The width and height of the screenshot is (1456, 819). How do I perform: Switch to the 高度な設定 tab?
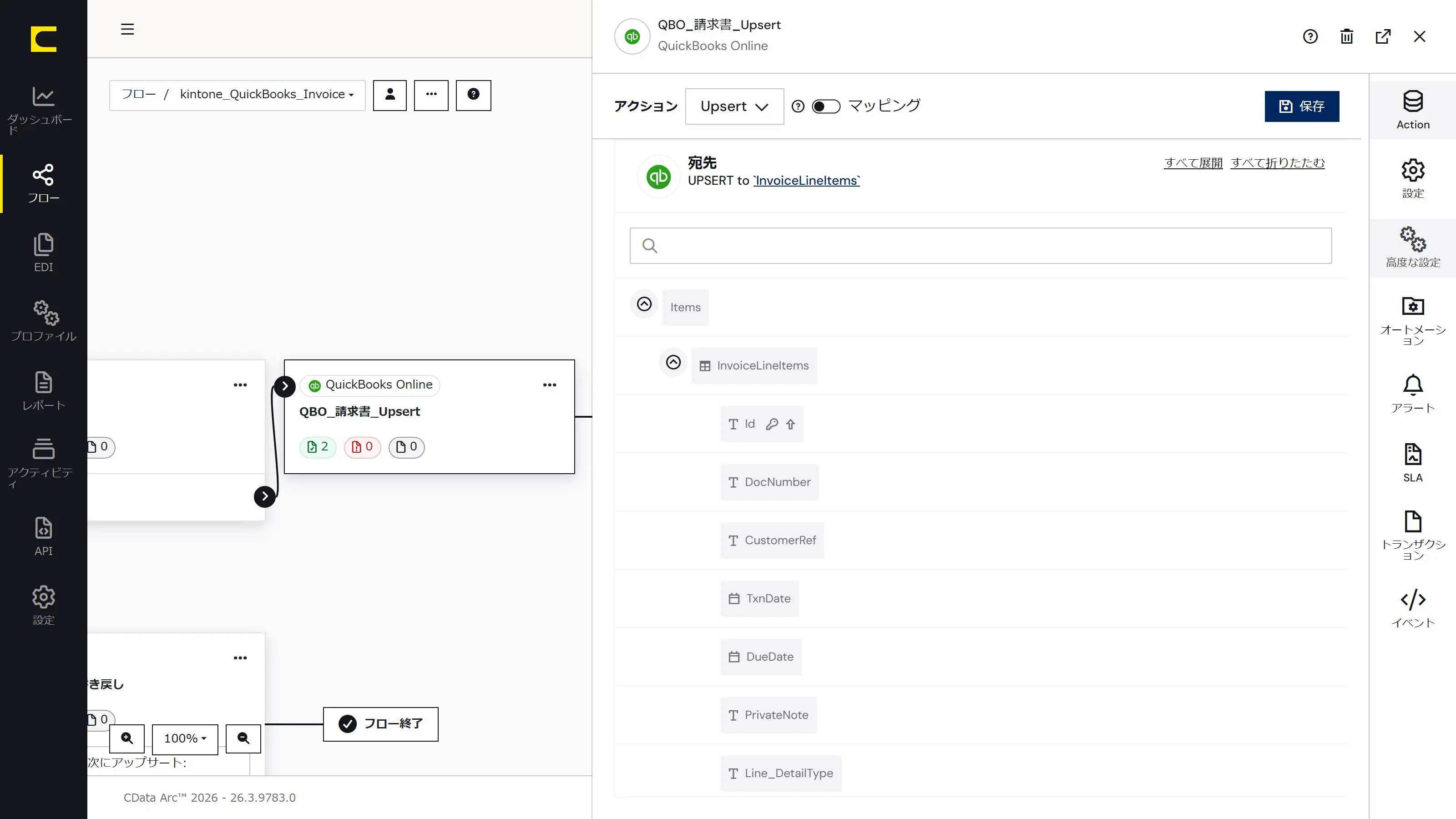click(x=1412, y=248)
